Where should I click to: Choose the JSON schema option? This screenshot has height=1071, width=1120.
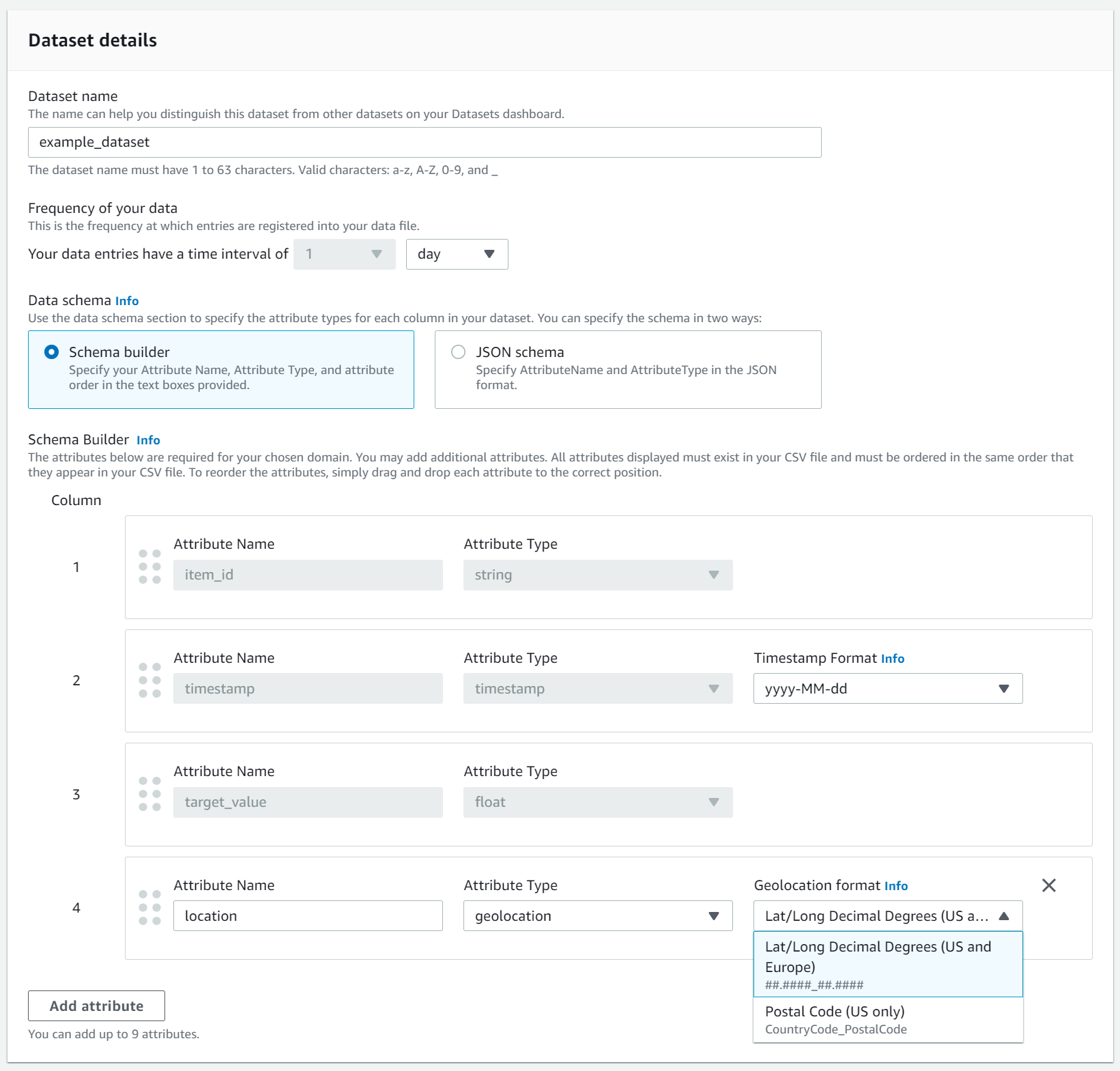(458, 352)
